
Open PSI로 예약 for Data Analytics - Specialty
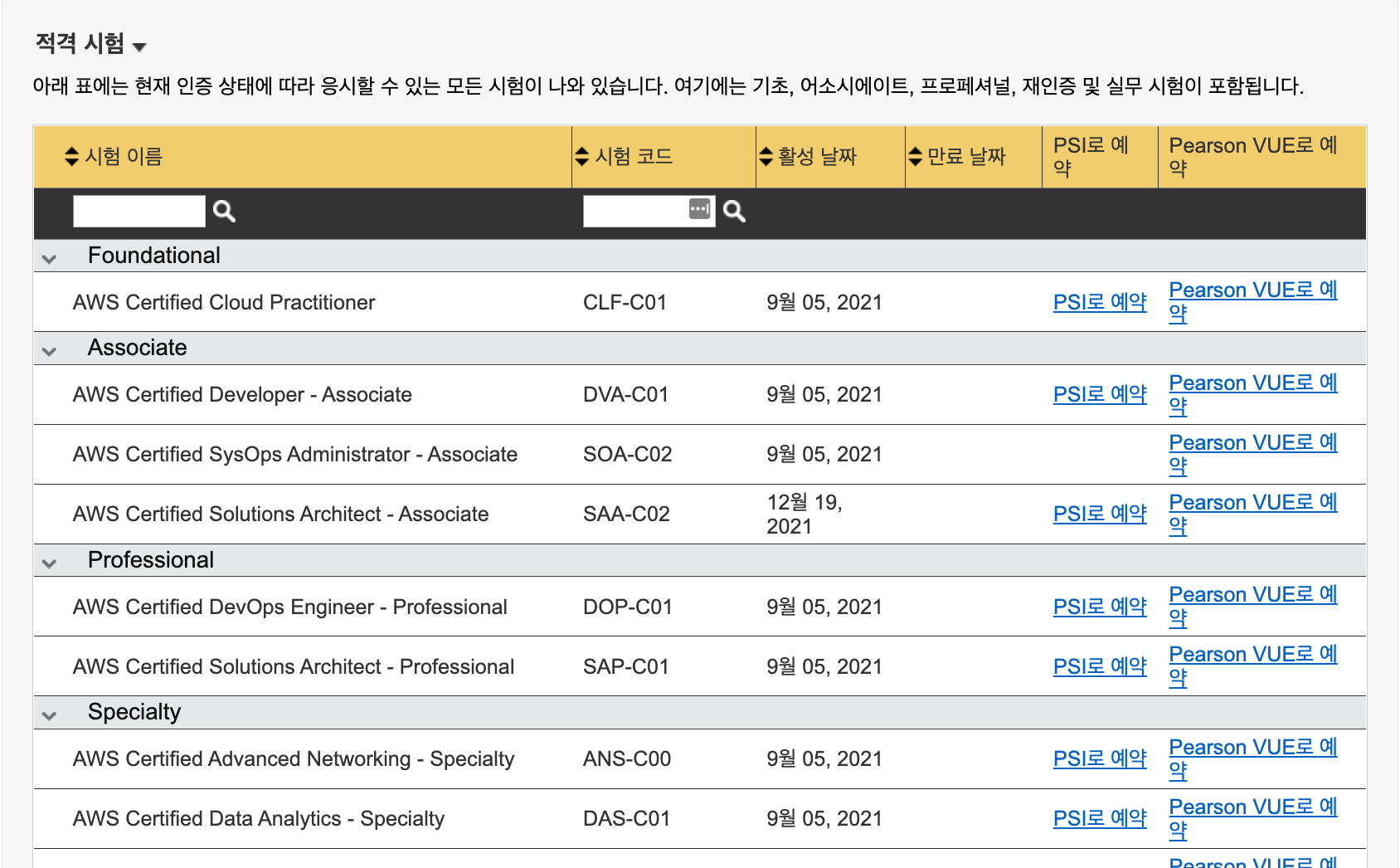point(1100,818)
